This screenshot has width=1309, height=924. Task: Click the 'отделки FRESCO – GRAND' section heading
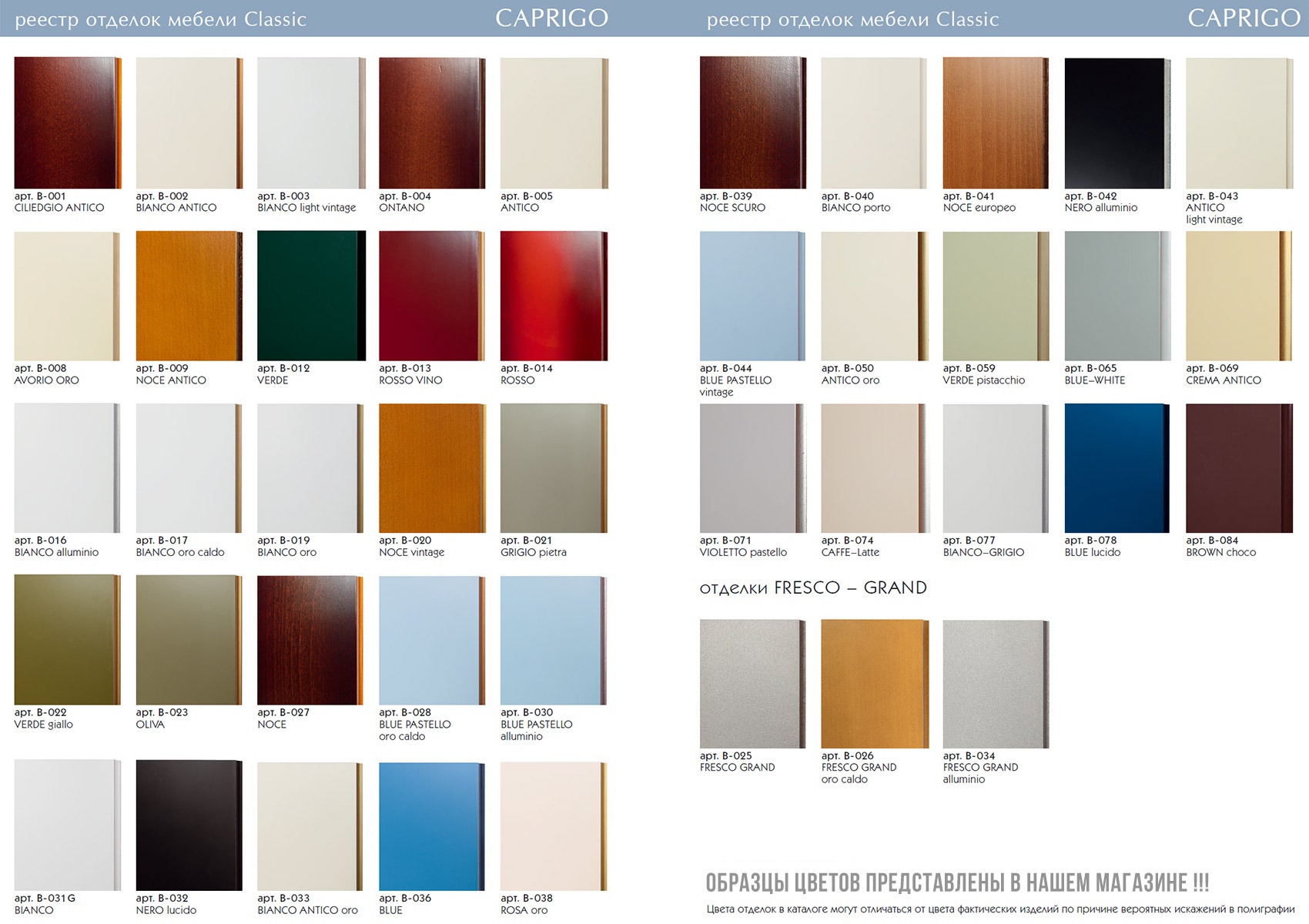(812, 588)
